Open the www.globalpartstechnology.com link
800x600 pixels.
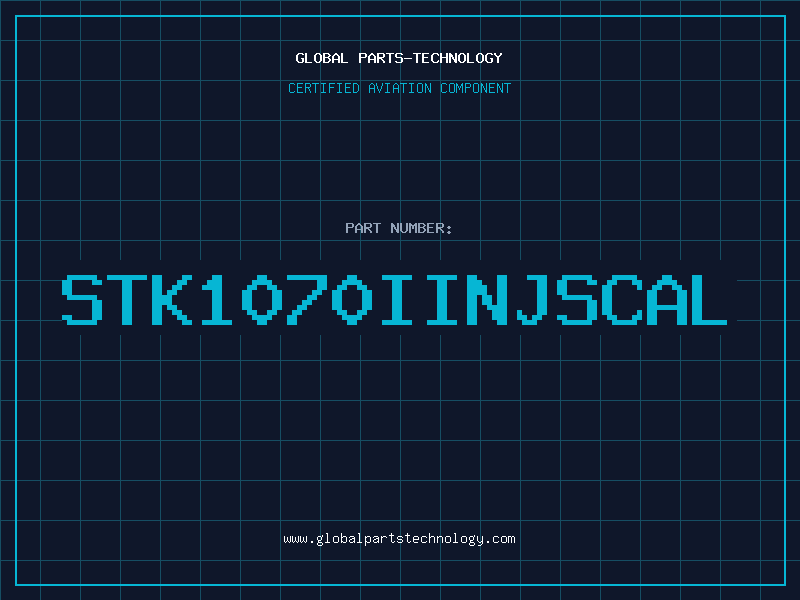tap(399, 539)
